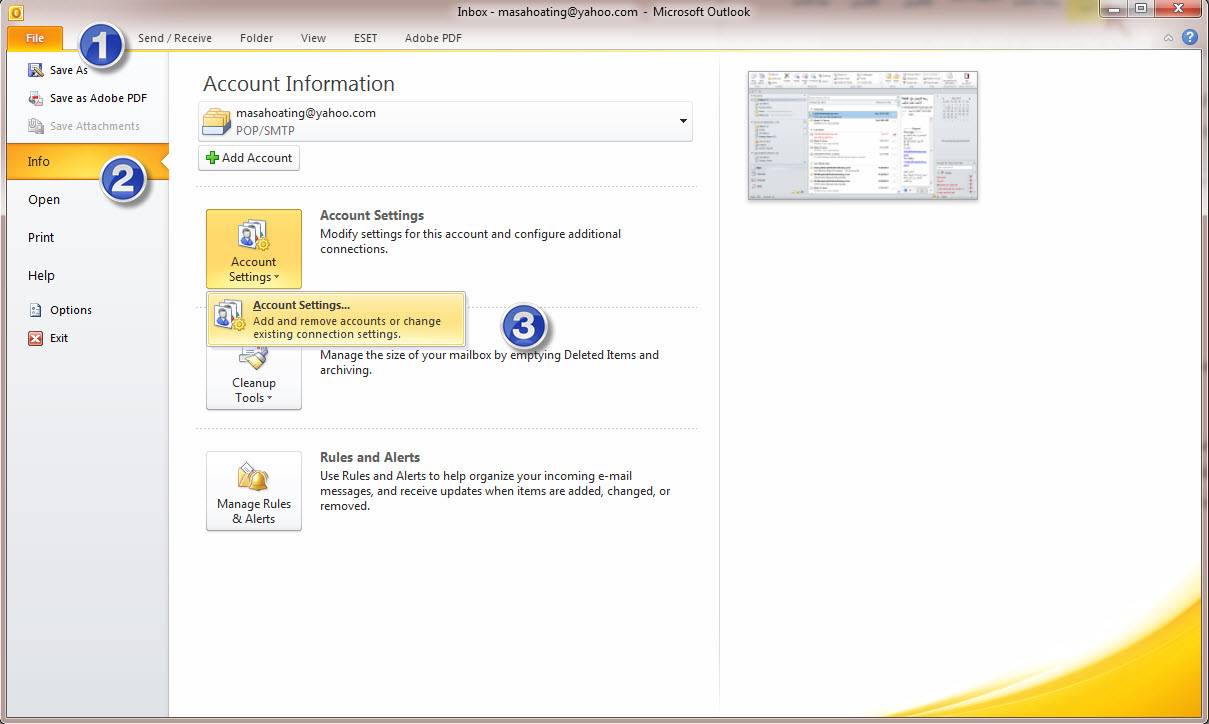Click the Manage Rules & Alerts button
Viewport: 1209px width, 724px height.
[x=254, y=491]
